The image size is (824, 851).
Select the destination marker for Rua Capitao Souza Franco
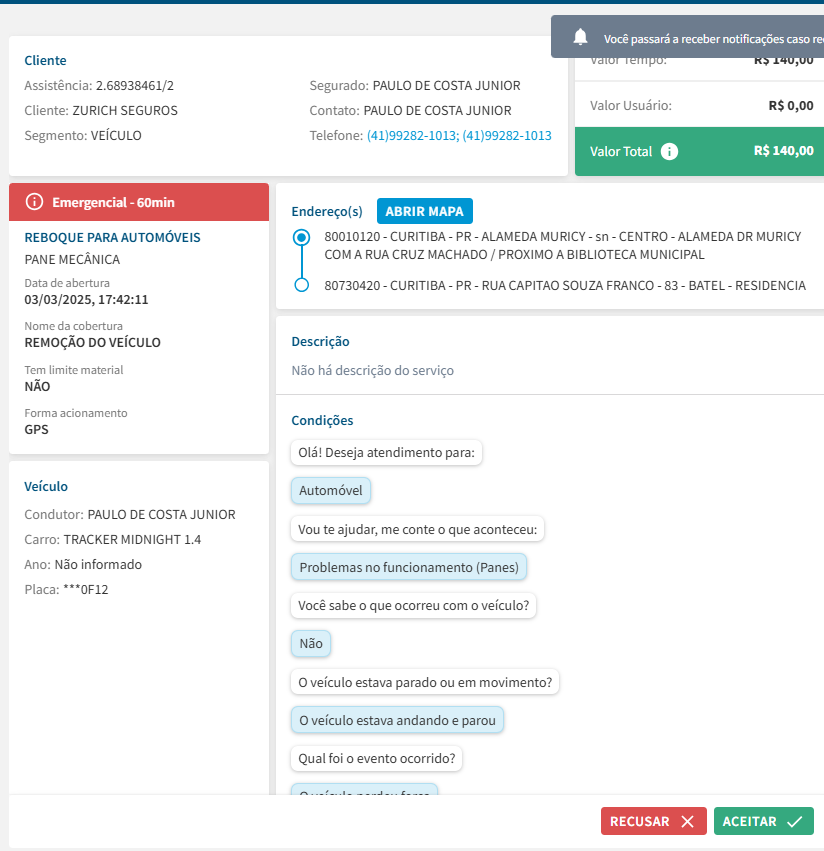click(x=301, y=285)
